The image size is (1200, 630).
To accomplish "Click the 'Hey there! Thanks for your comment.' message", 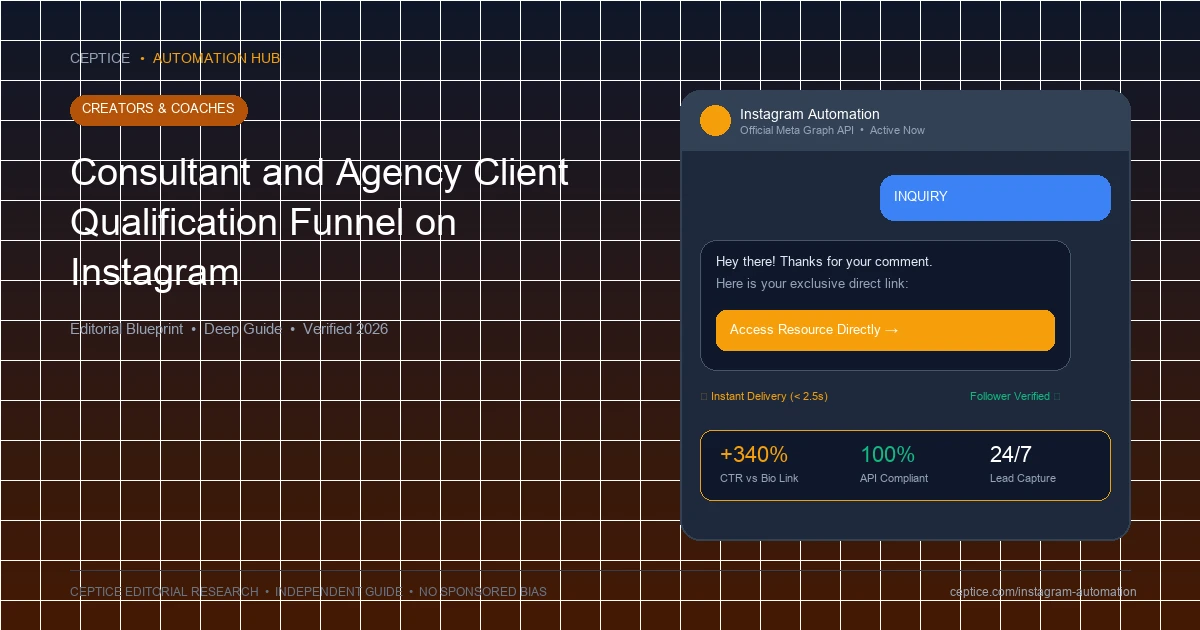I will (x=824, y=262).
